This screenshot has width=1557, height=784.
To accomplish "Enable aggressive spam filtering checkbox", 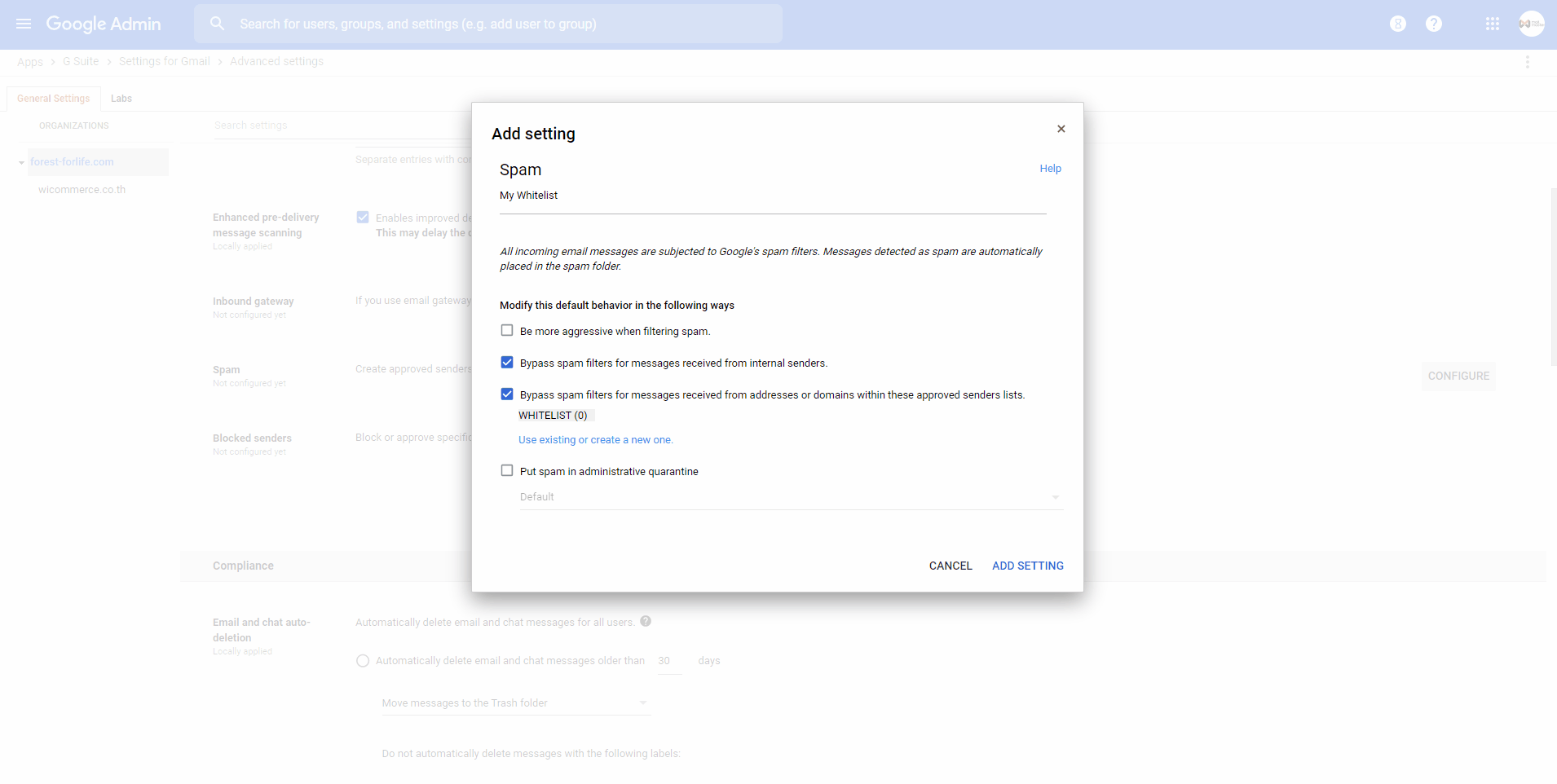I will [x=507, y=331].
